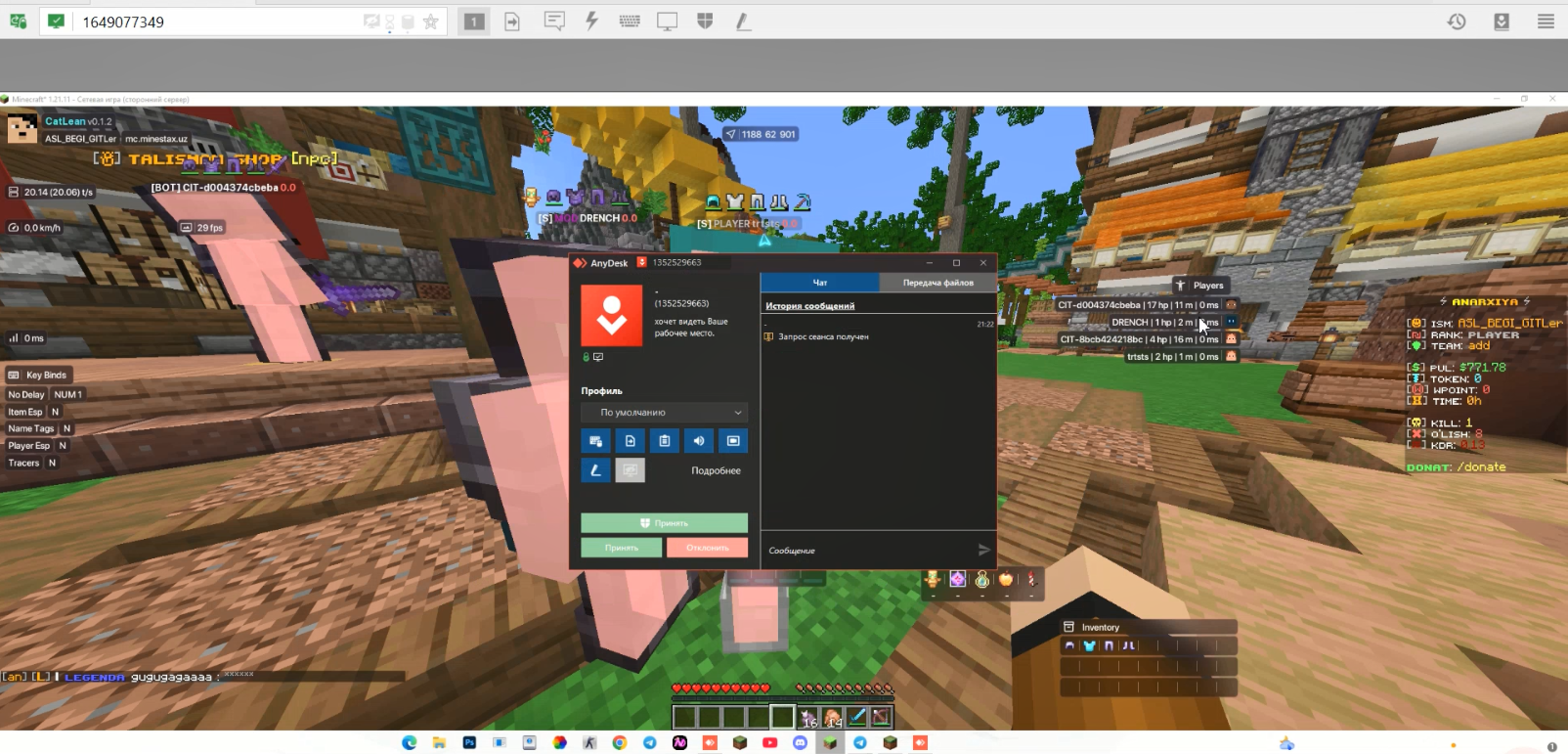Click the No Delay key bind entry
The height and width of the screenshot is (754, 1568).
pos(45,395)
